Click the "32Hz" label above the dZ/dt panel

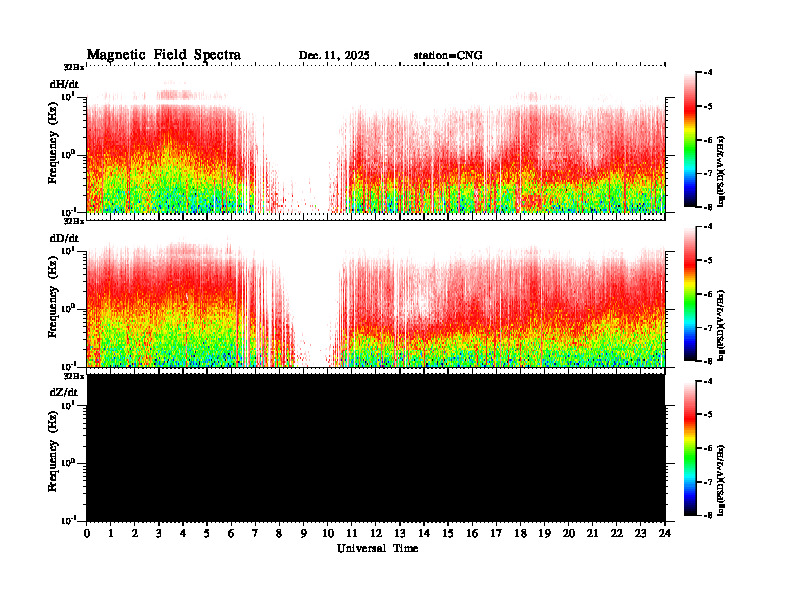(74, 376)
